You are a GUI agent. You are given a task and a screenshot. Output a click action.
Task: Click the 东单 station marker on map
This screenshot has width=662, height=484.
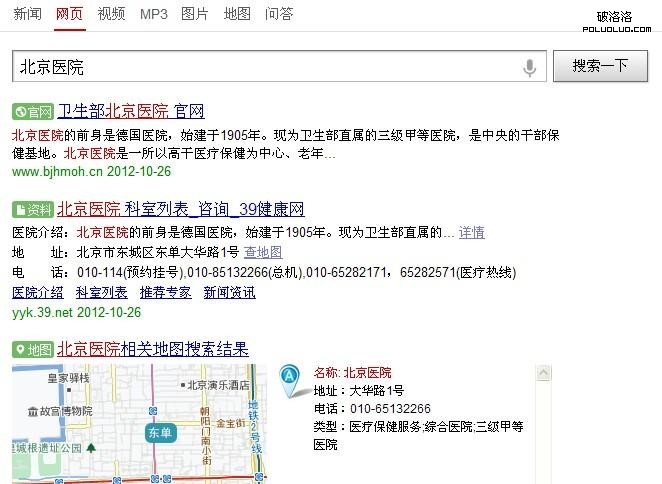point(159,433)
